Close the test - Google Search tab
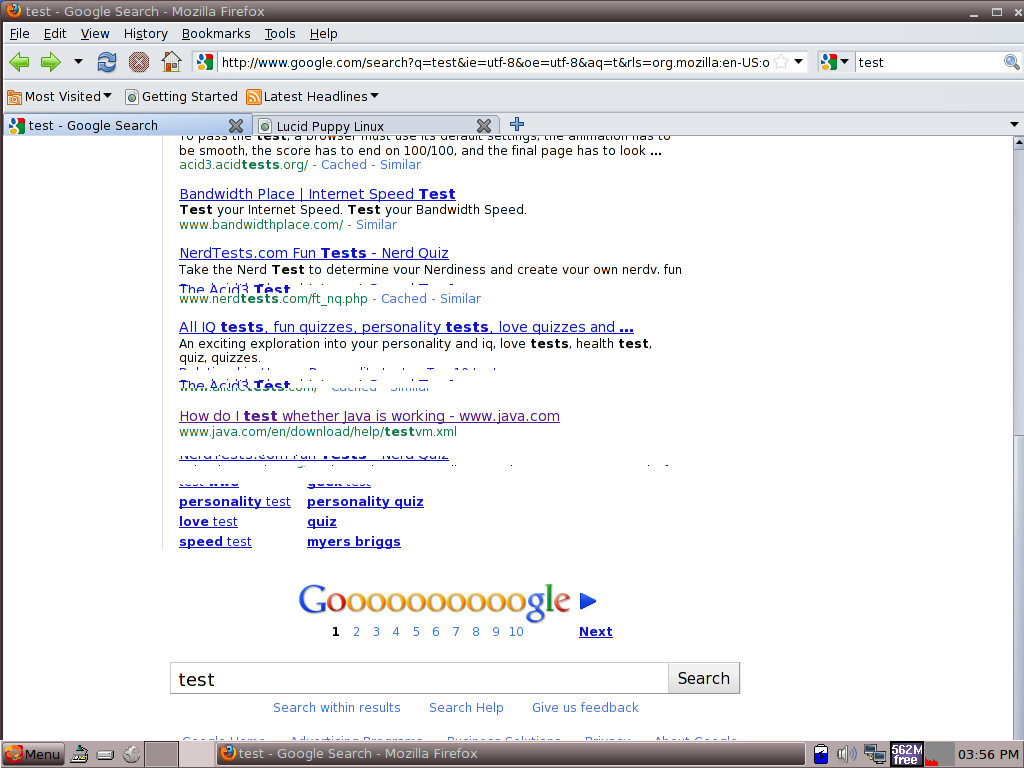Screen dimensions: 1024x768 coord(236,125)
